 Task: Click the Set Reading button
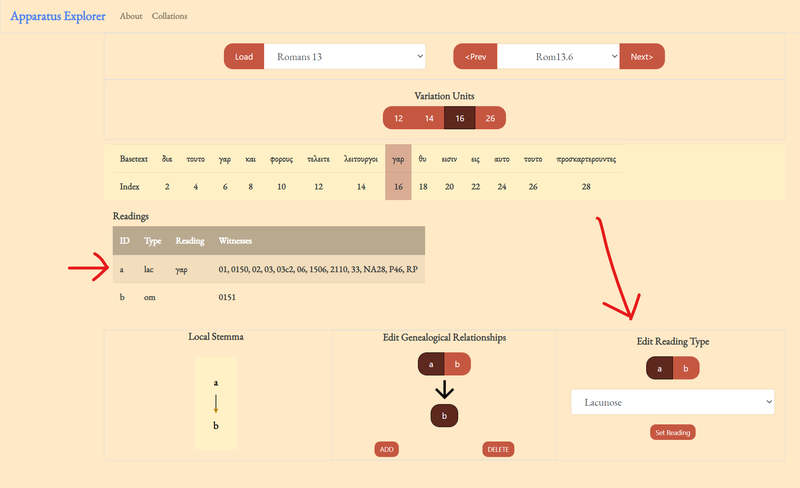tap(672, 433)
